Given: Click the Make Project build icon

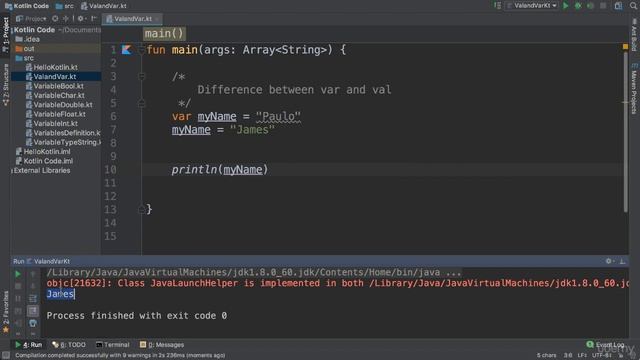Looking at the screenshot, I should 498,6.
